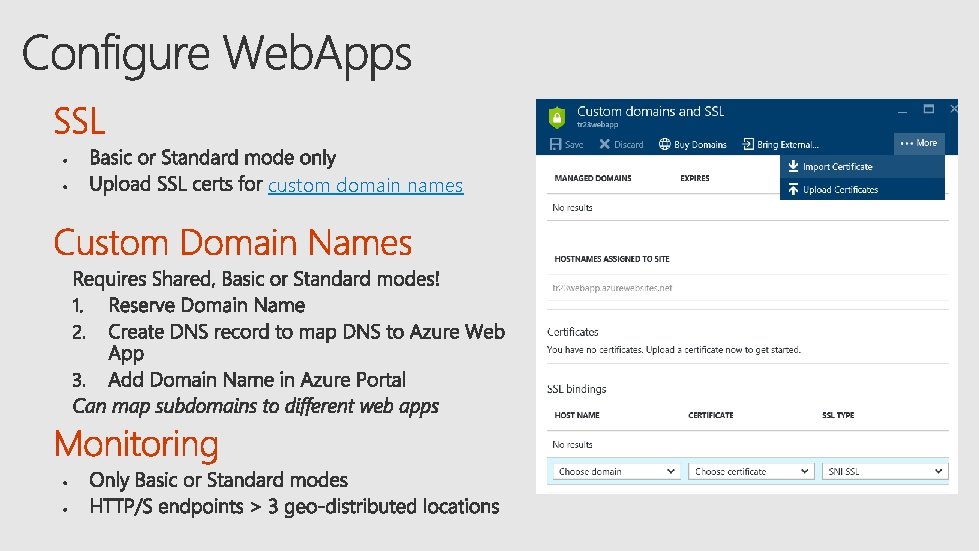Click 'HTTP/S endpoints' bullet text

click(294, 506)
